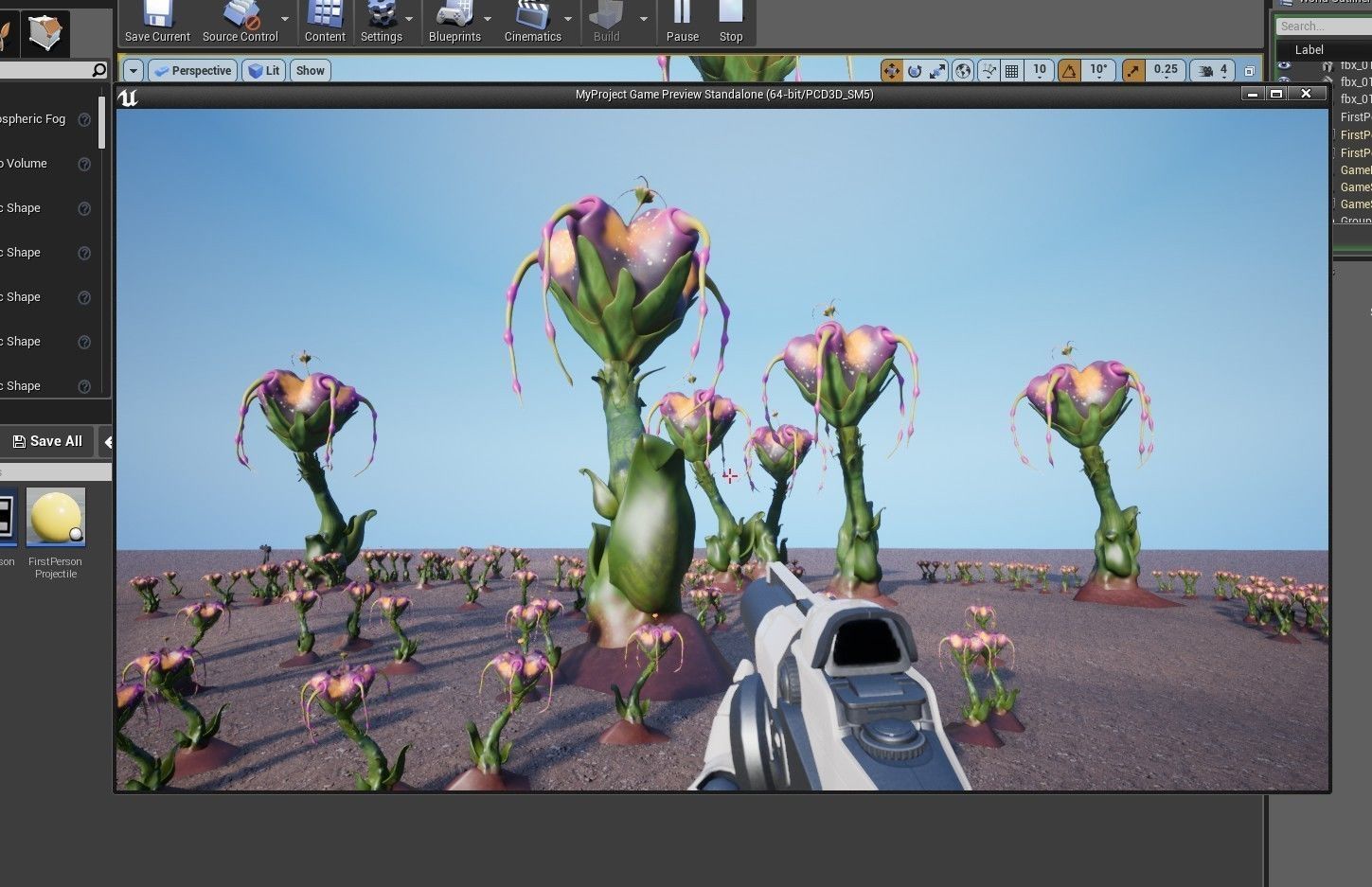1372x887 pixels.
Task: Open the viewport options dropdown arrow
Action: (x=133, y=71)
